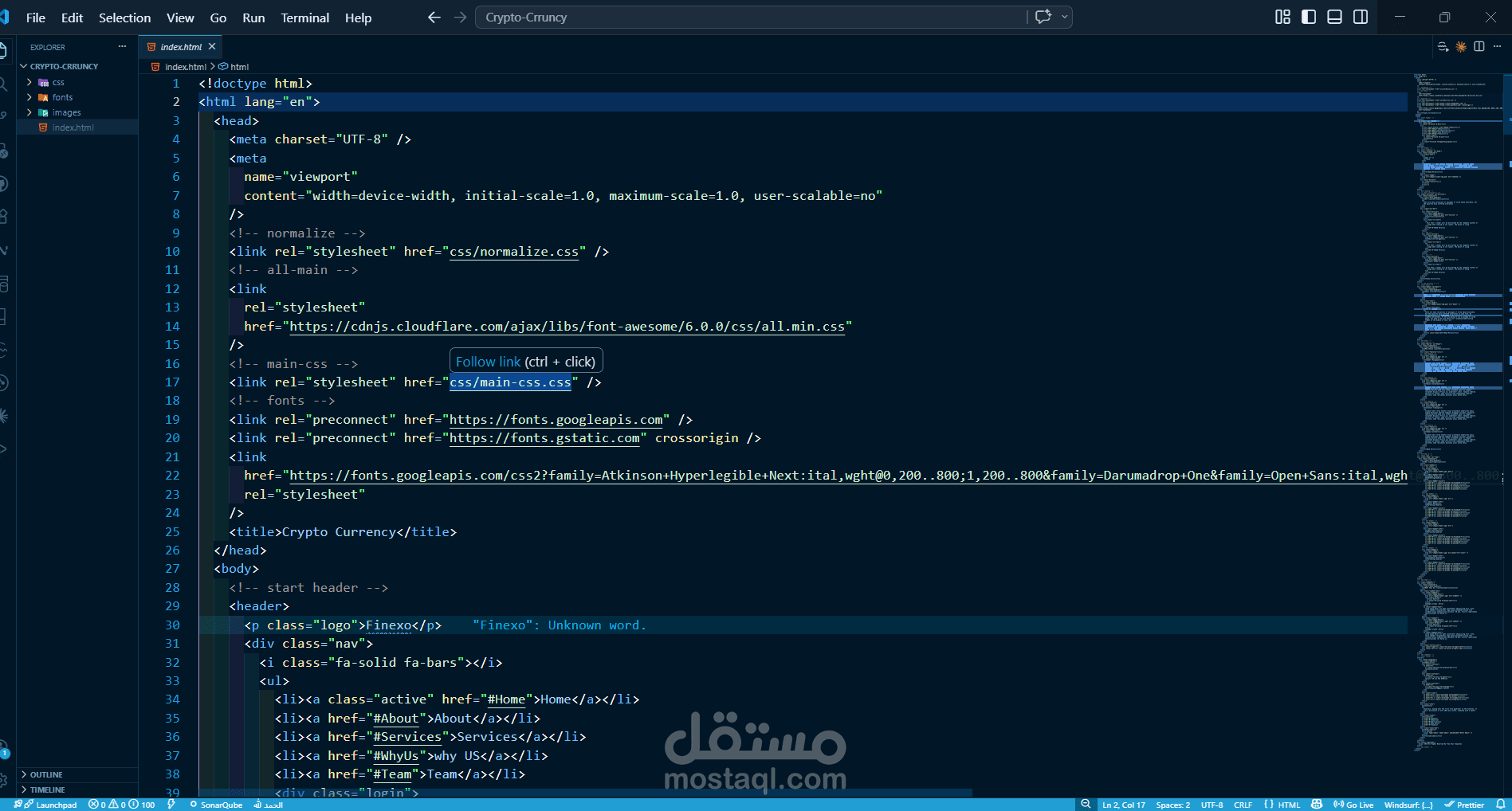
Task: Close the index.html tab
Action: [x=212, y=47]
